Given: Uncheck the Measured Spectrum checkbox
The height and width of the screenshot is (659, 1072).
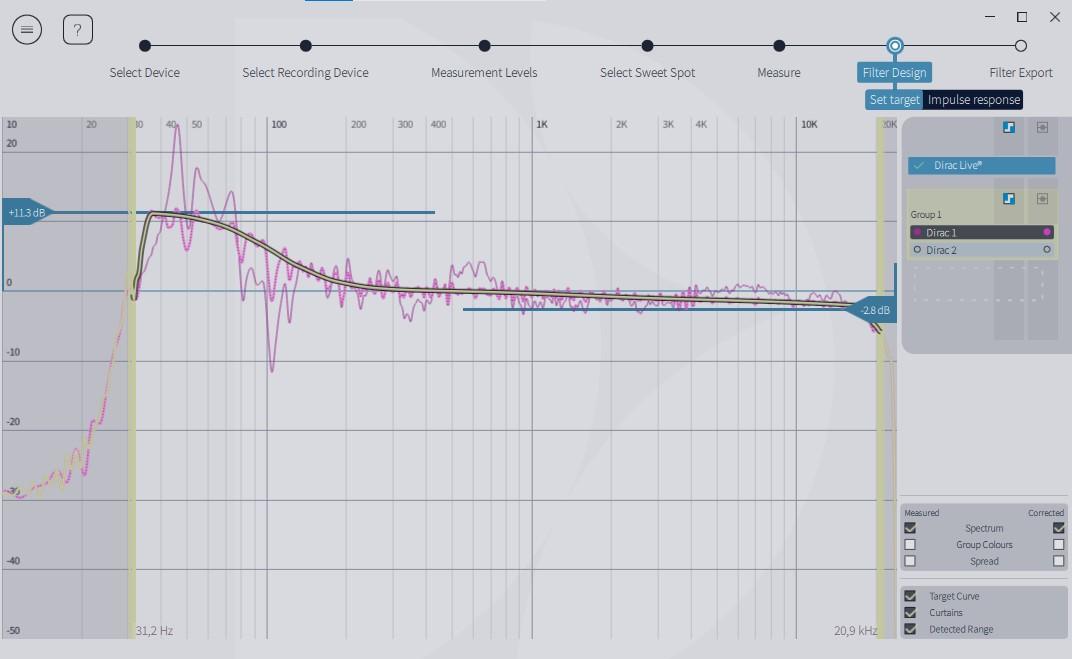Looking at the screenshot, I should [910, 528].
